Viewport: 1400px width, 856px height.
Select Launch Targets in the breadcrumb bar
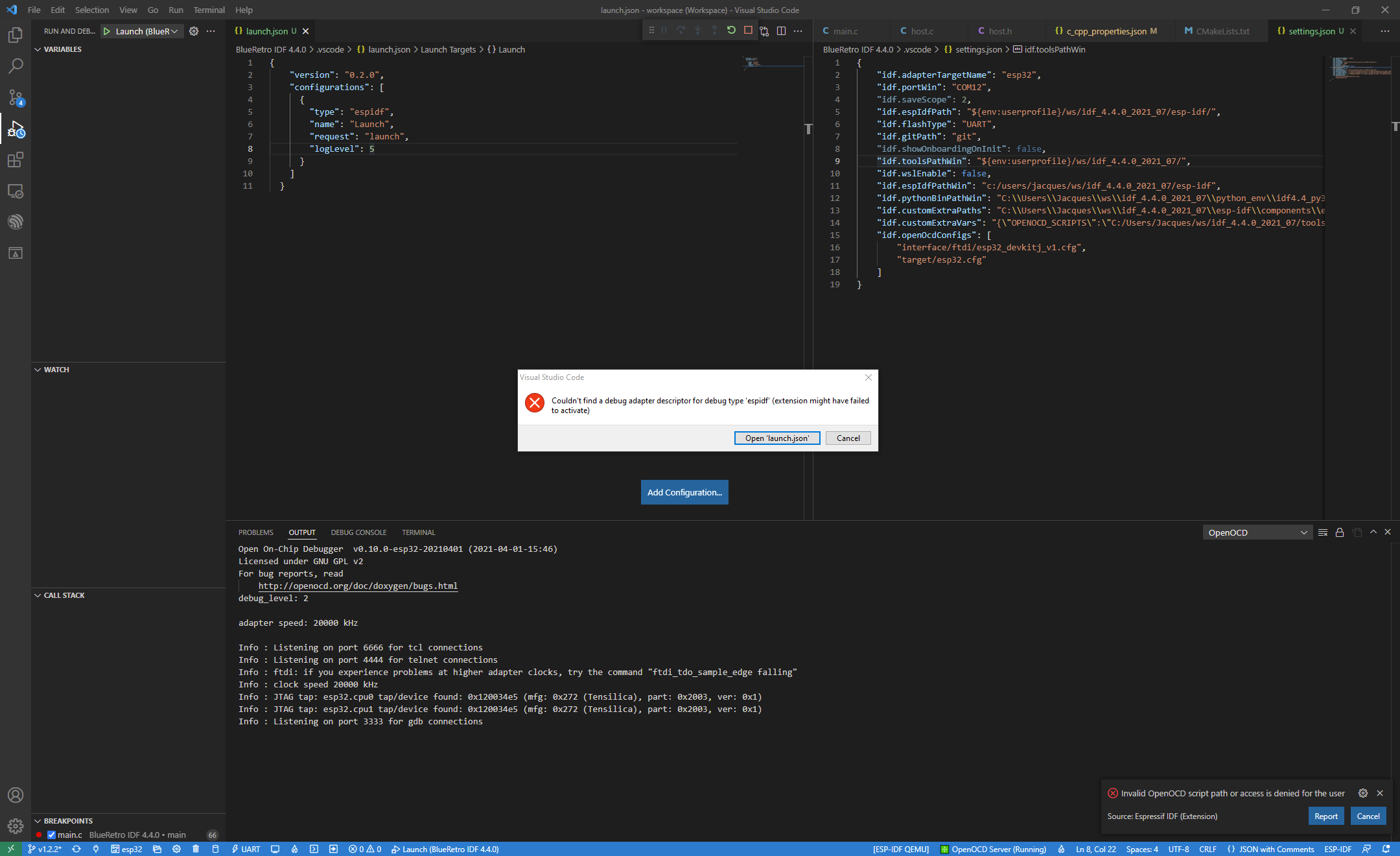448,49
